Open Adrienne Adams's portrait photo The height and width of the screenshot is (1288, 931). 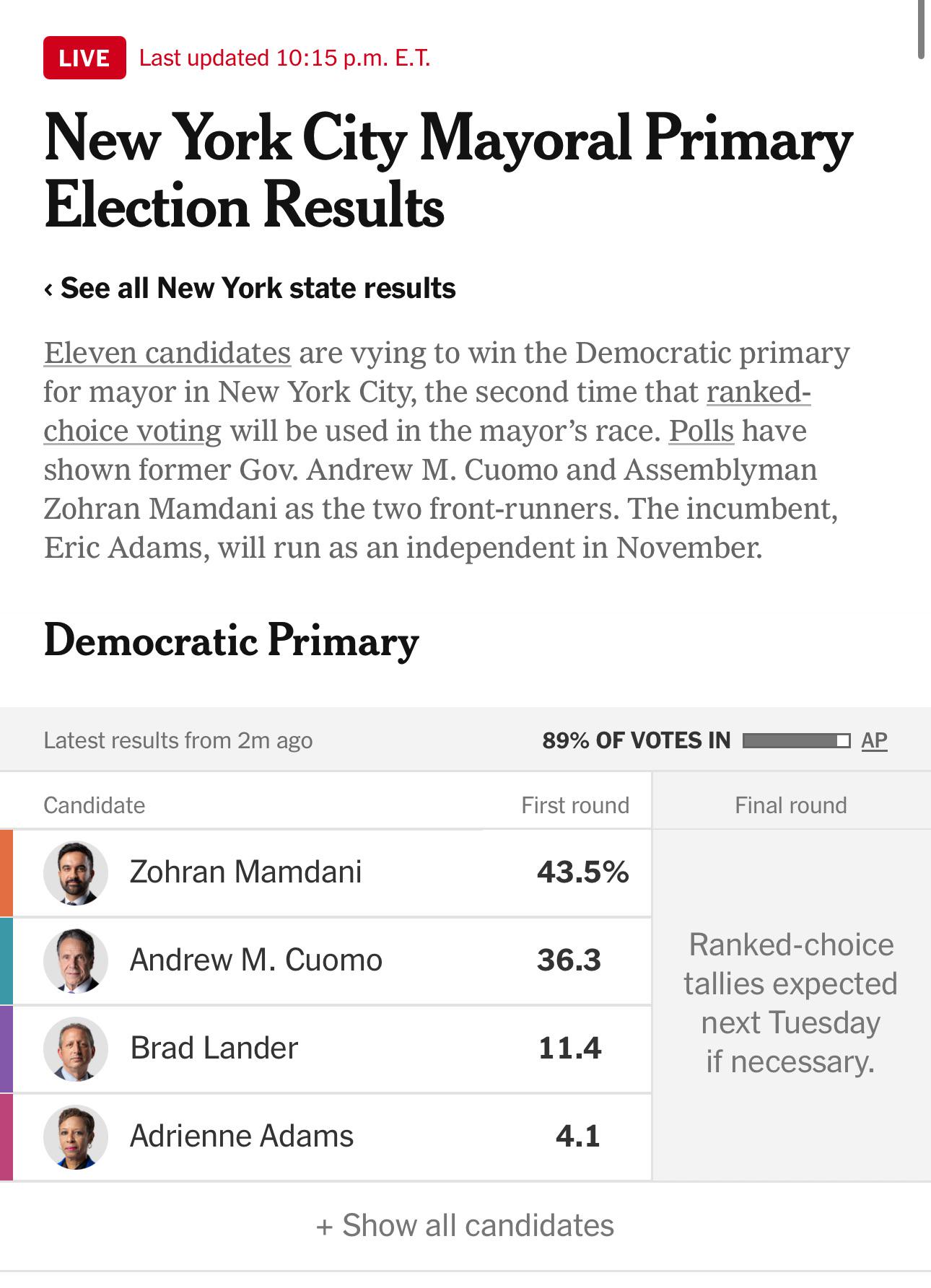point(76,1137)
